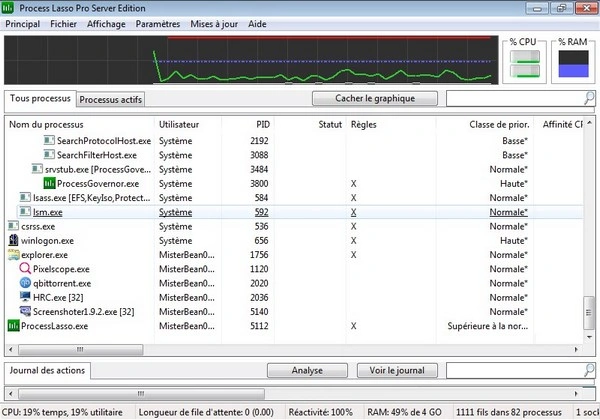This screenshot has width=600, height=420.
Task: Click the % RAM usage meter
Action: coord(574,66)
